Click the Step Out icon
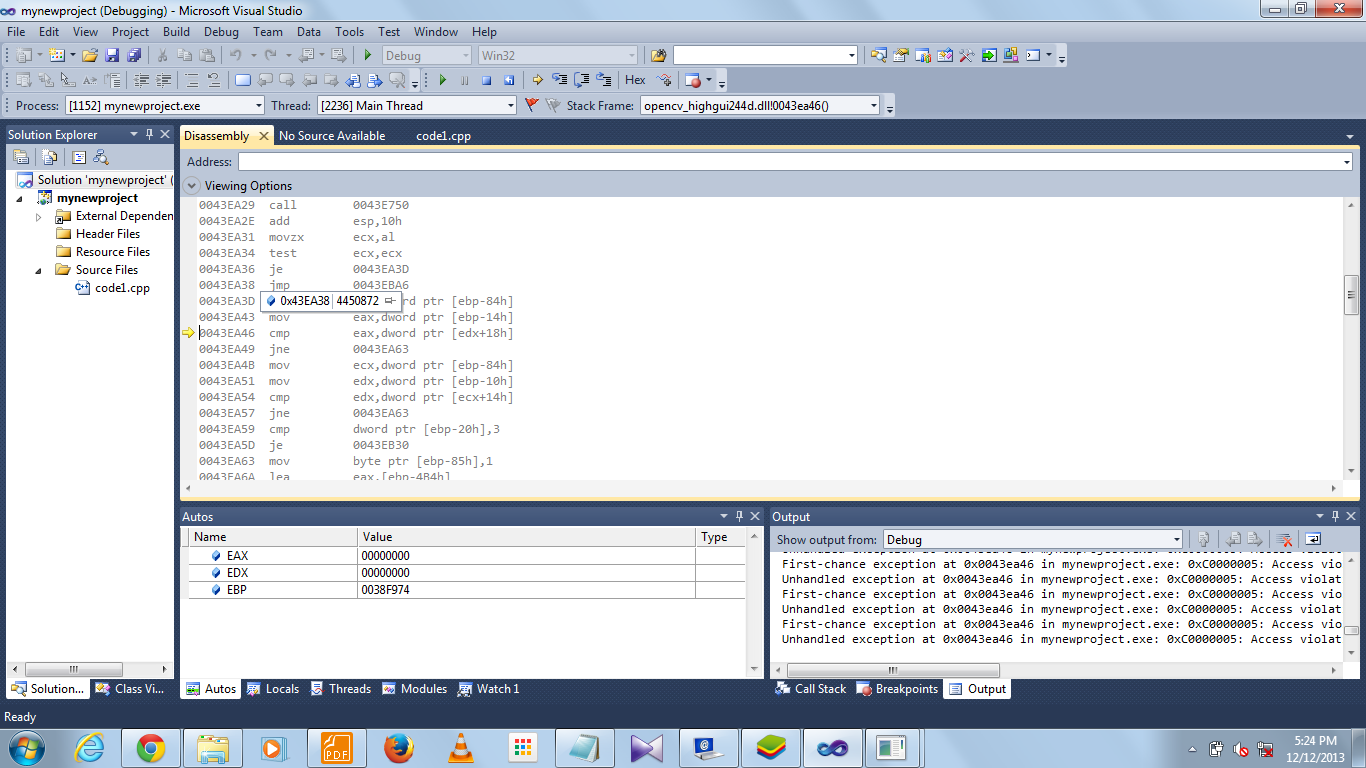 tap(604, 80)
